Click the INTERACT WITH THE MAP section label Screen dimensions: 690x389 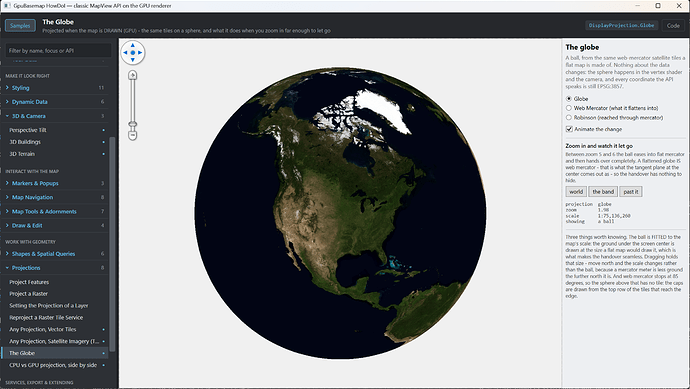(x=32, y=171)
